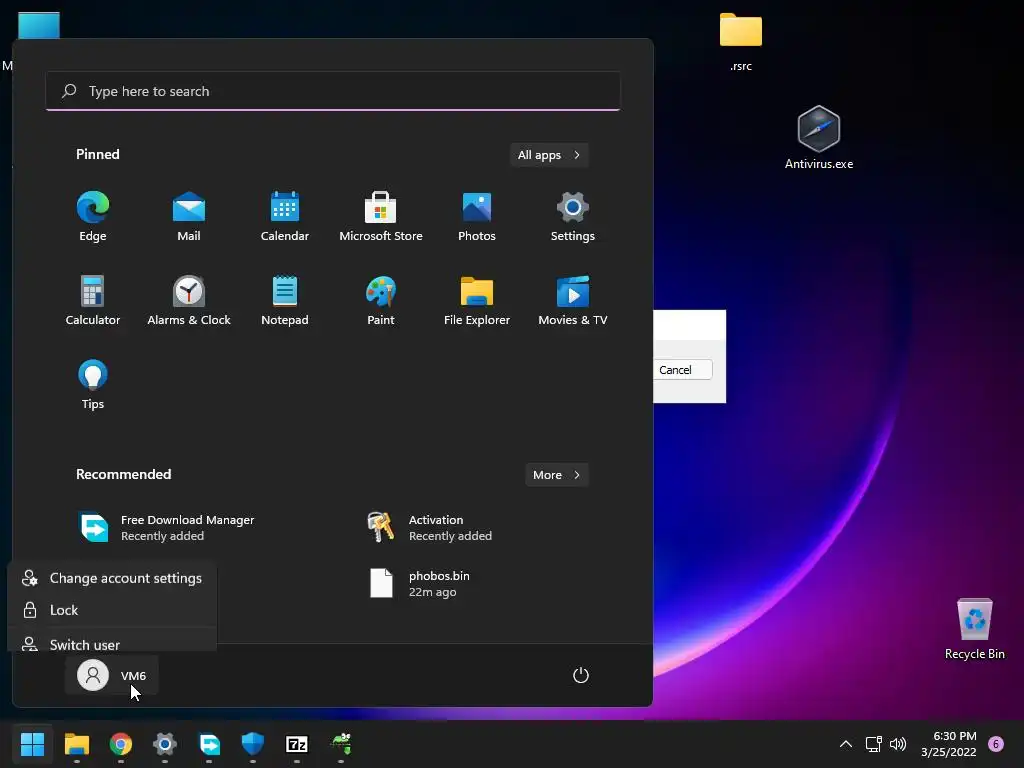The image size is (1024, 768).
Task: Click the Start menu power button
Action: coord(581,675)
